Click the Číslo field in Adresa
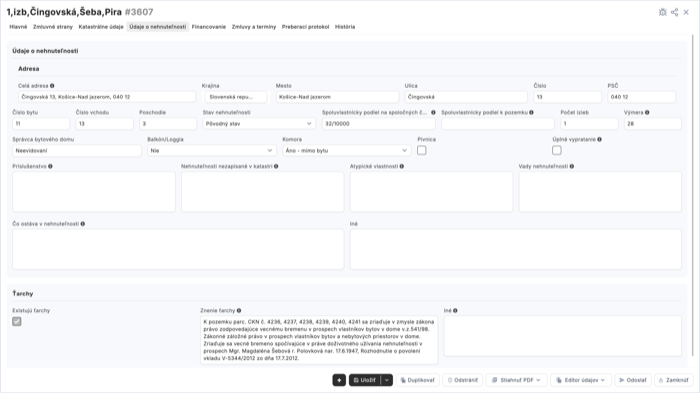The image size is (700, 393). [567, 97]
